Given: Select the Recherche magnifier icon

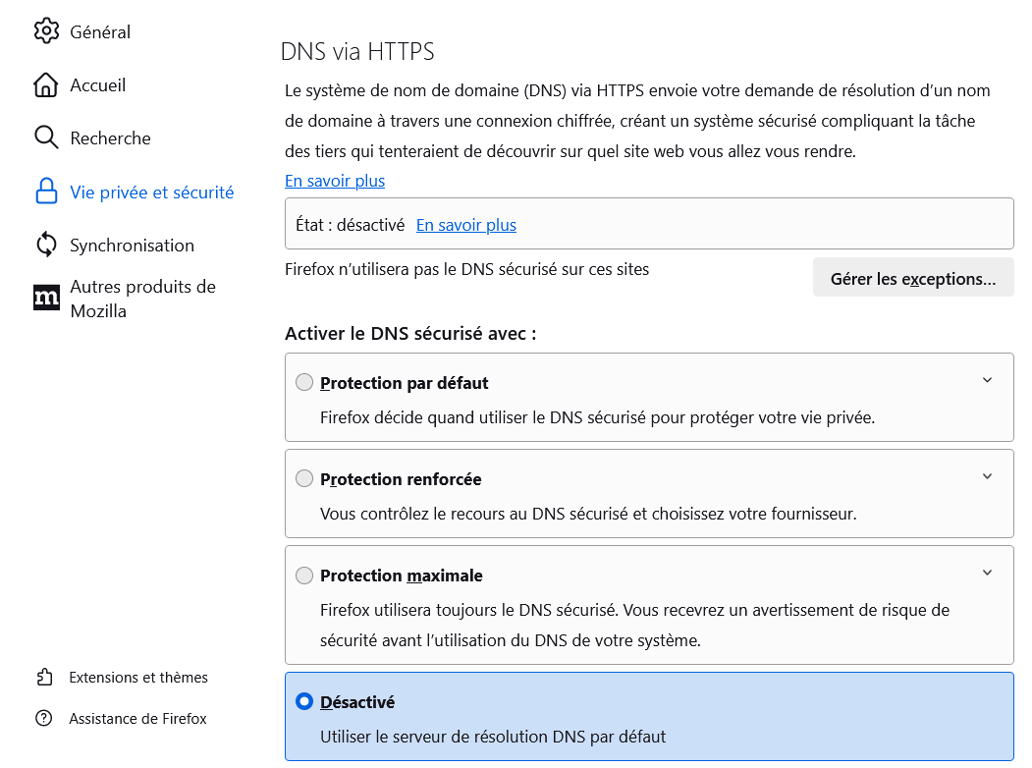Looking at the screenshot, I should (46, 138).
